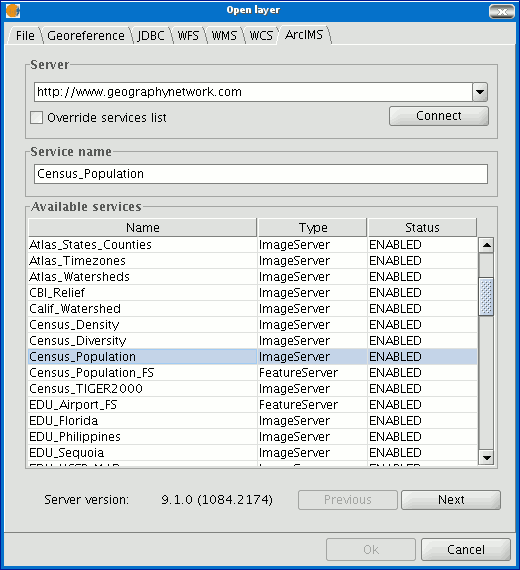Viewport: 520px width, 570px height.
Task: Click the gvSIG application icon in title bar
Action: [13, 11]
